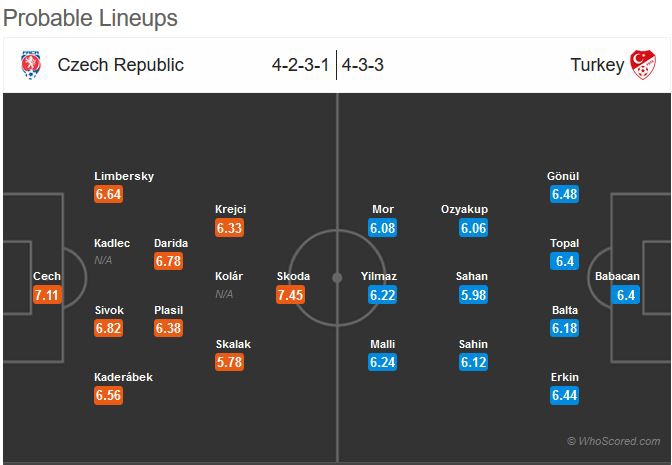This screenshot has height=465, width=672.
Task: Click the player name Kadlec
Action: click(x=111, y=243)
